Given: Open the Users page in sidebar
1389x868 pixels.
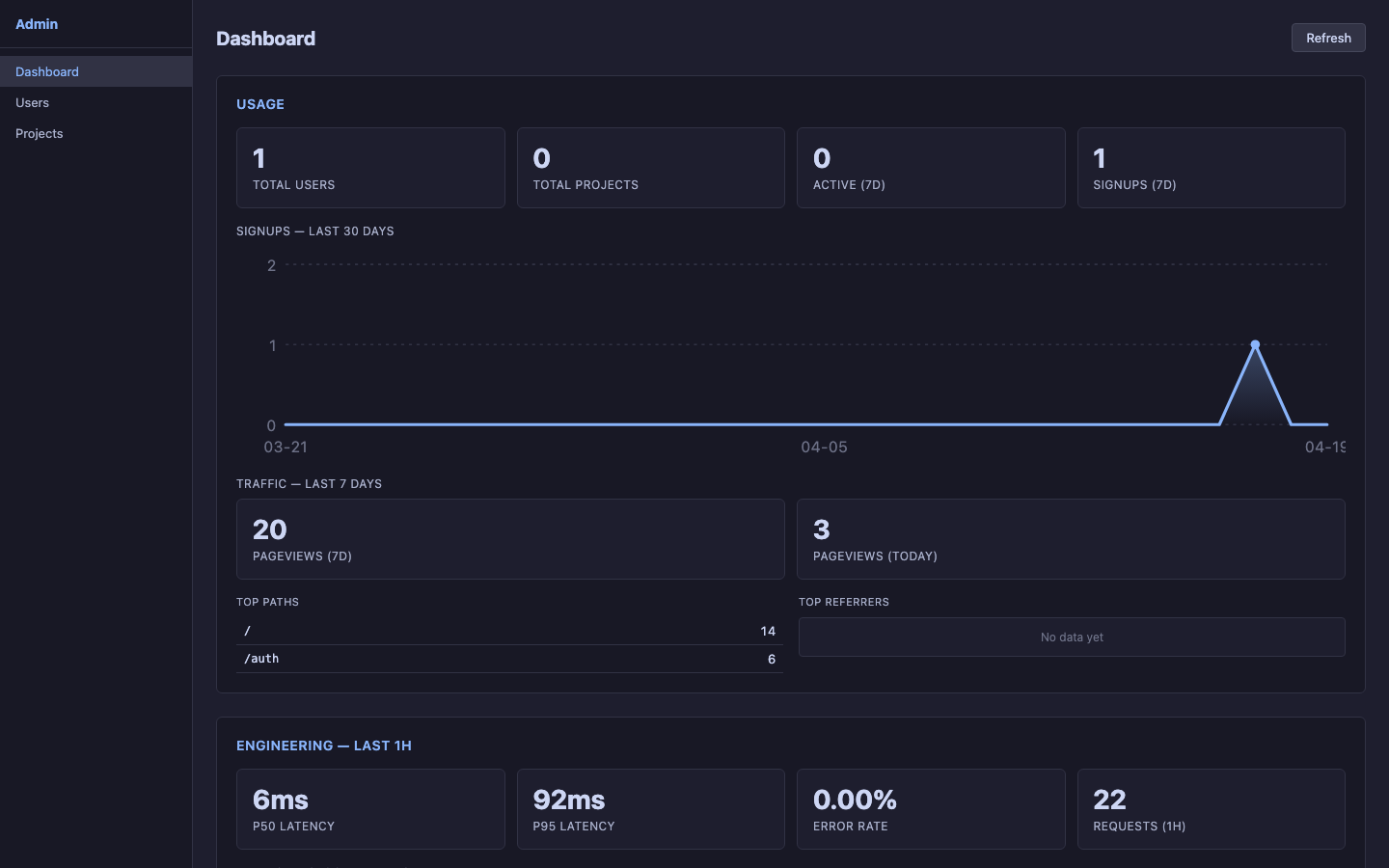Looking at the screenshot, I should click(x=32, y=102).
